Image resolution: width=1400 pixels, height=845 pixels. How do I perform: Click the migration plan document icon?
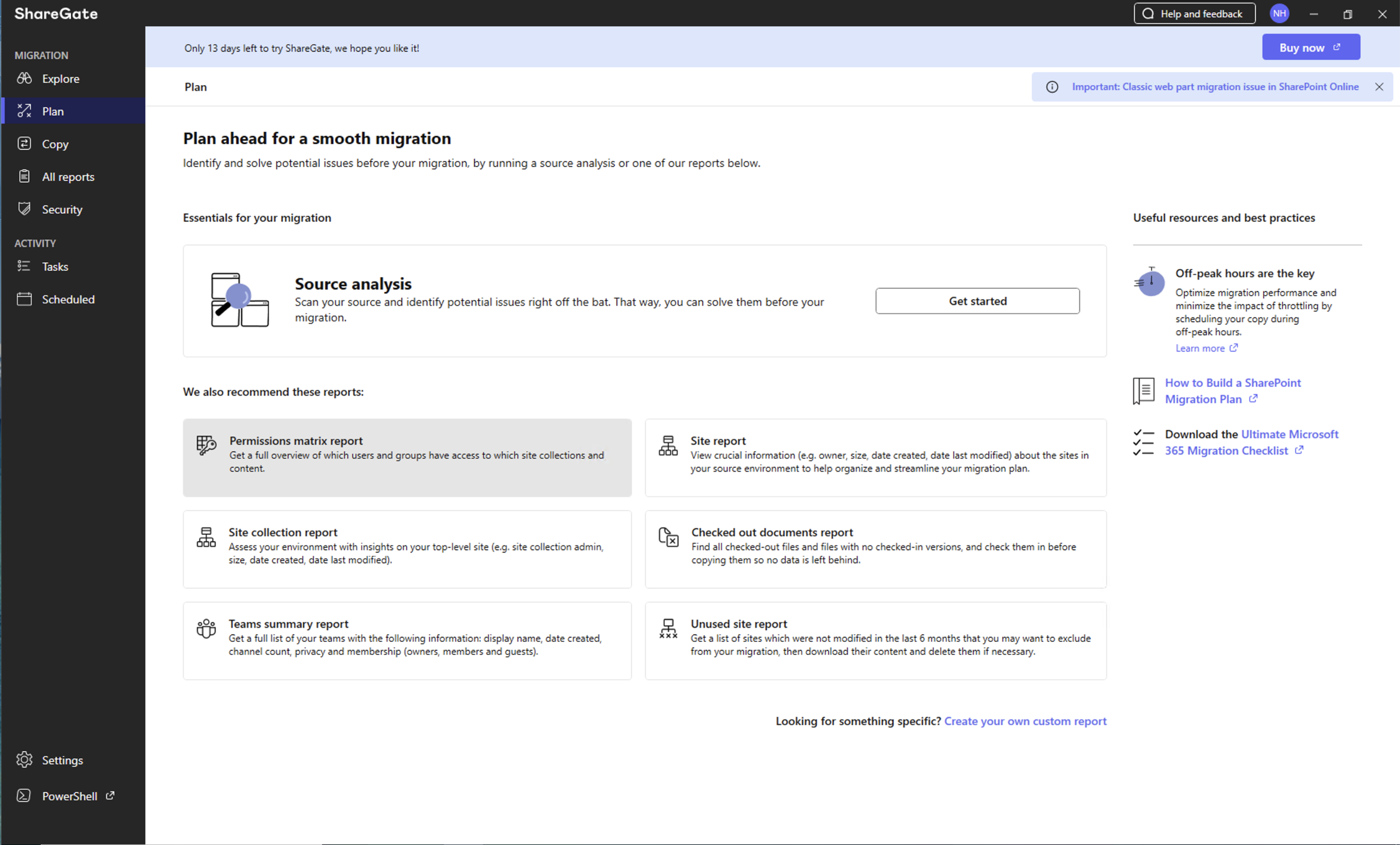coord(1143,391)
